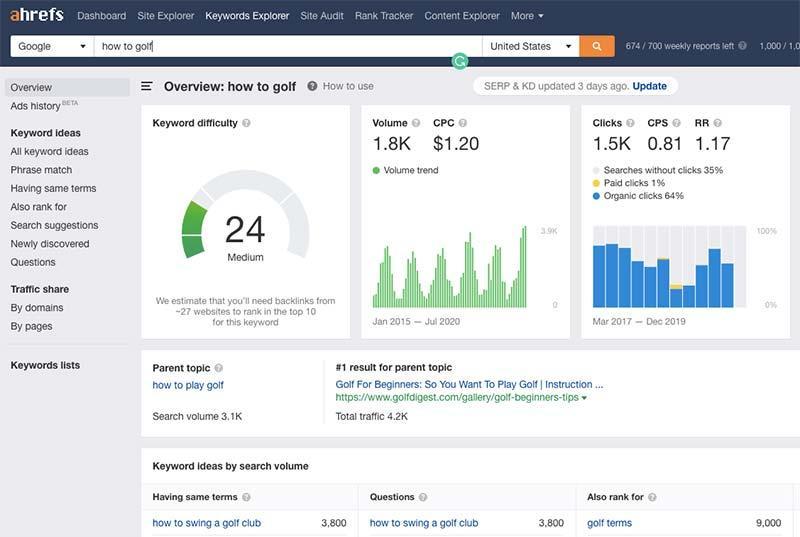Open Site Explorer in top navigation
The width and height of the screenshot is (800, 537).
[x=166, y=16]
